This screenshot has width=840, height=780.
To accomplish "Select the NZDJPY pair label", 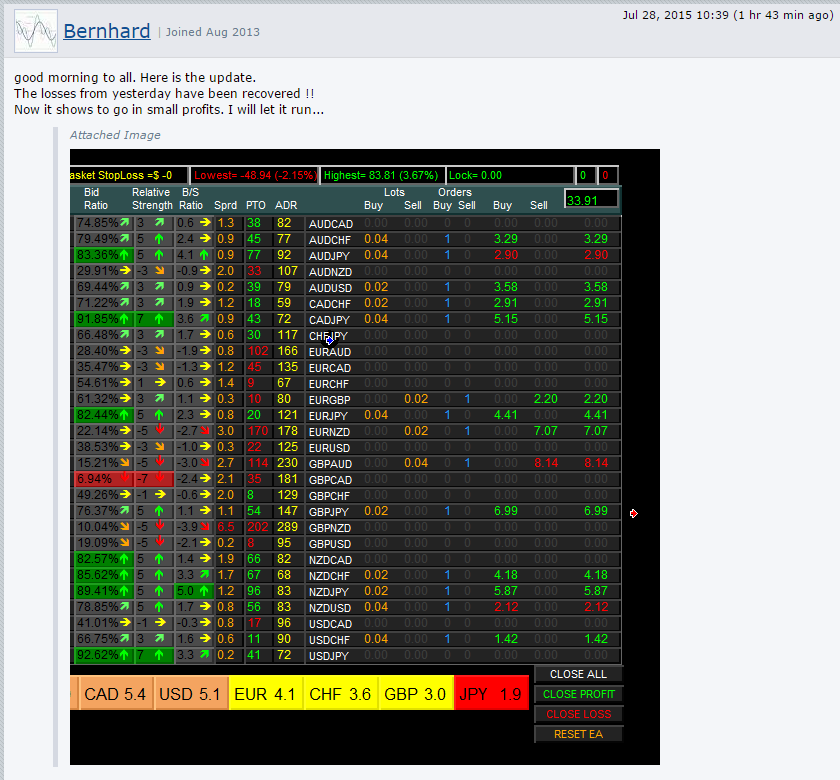I will [329, 592].
